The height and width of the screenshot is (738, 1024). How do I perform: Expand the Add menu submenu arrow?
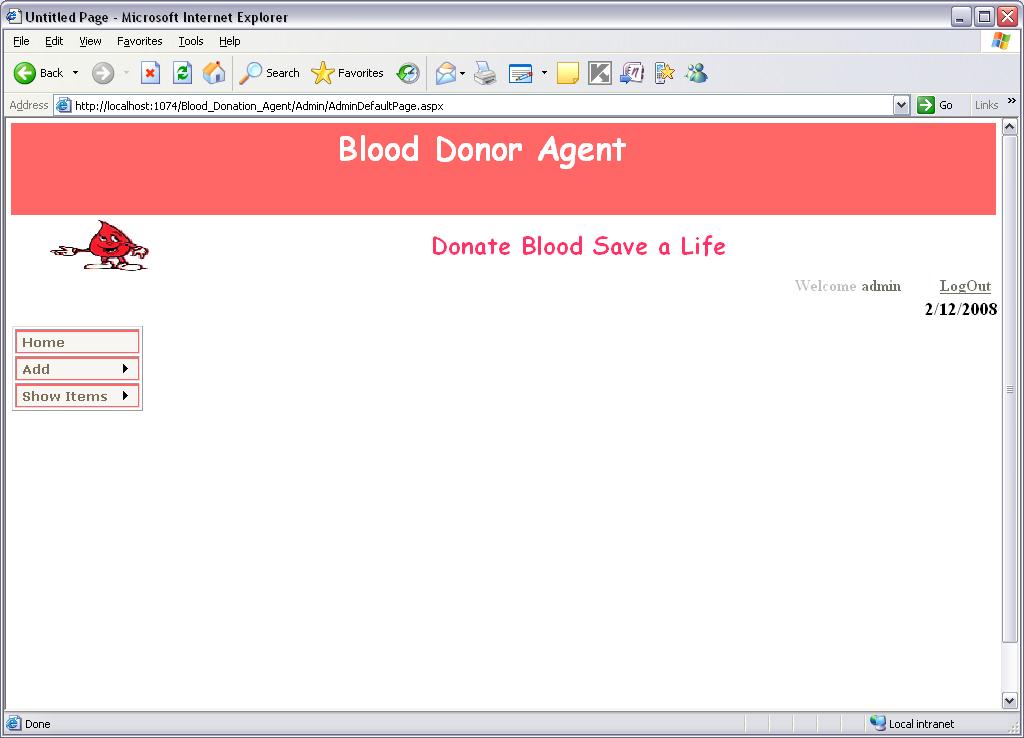pos(125,369)
